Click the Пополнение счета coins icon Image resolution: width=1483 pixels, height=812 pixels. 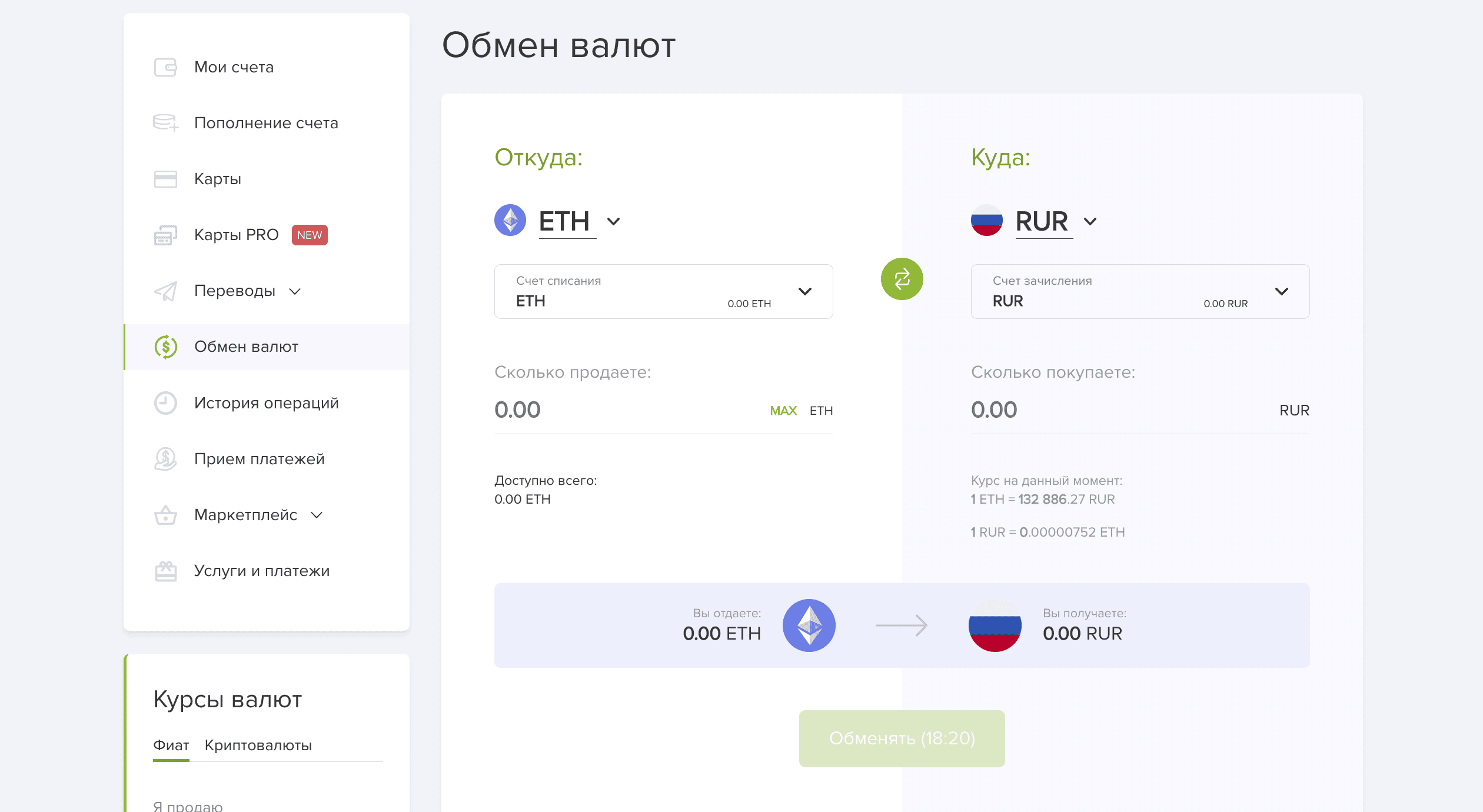(x=165, y=123)
